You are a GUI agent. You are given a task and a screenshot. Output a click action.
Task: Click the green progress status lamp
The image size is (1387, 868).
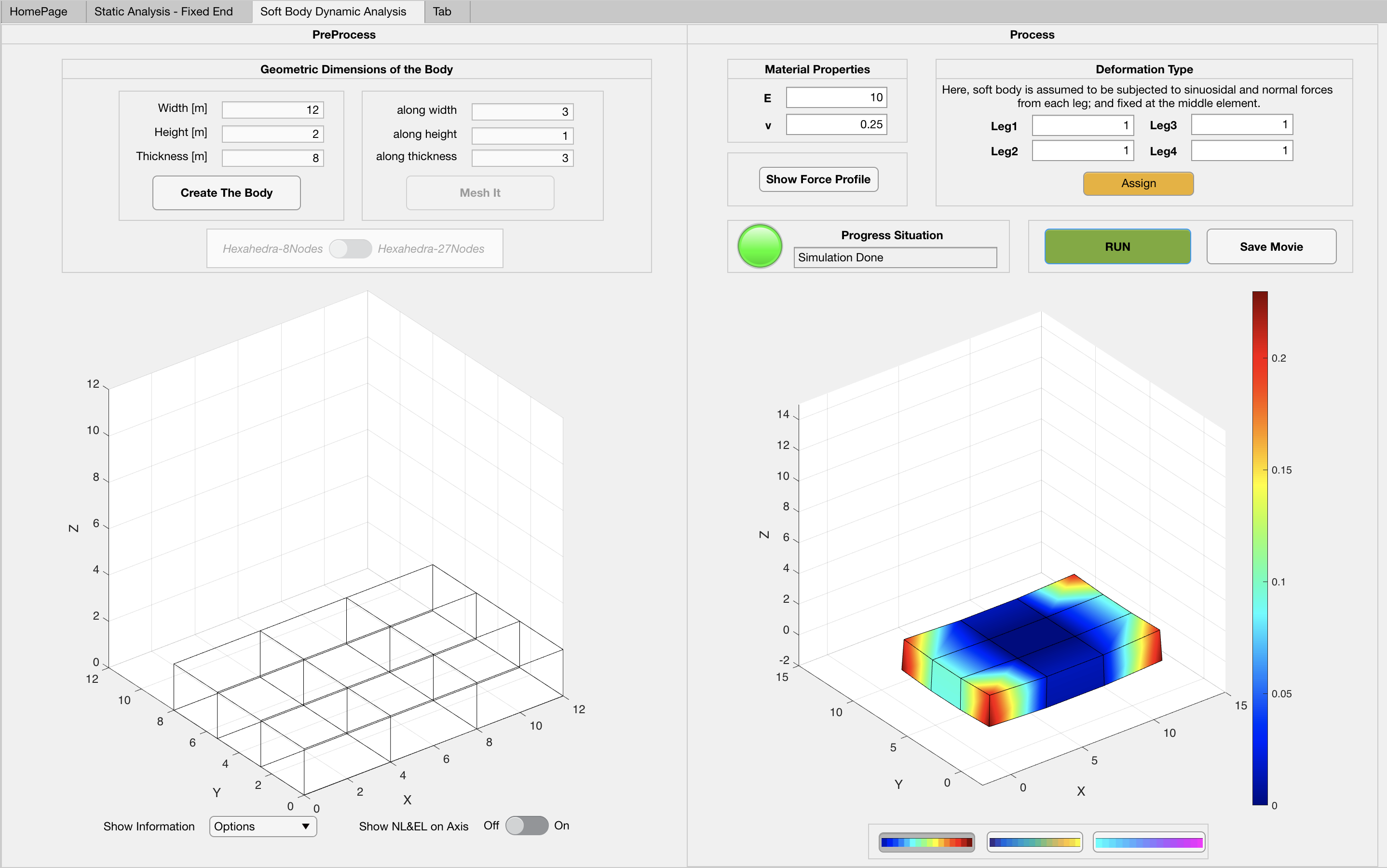pyautogui.click(x=759, y=246)
